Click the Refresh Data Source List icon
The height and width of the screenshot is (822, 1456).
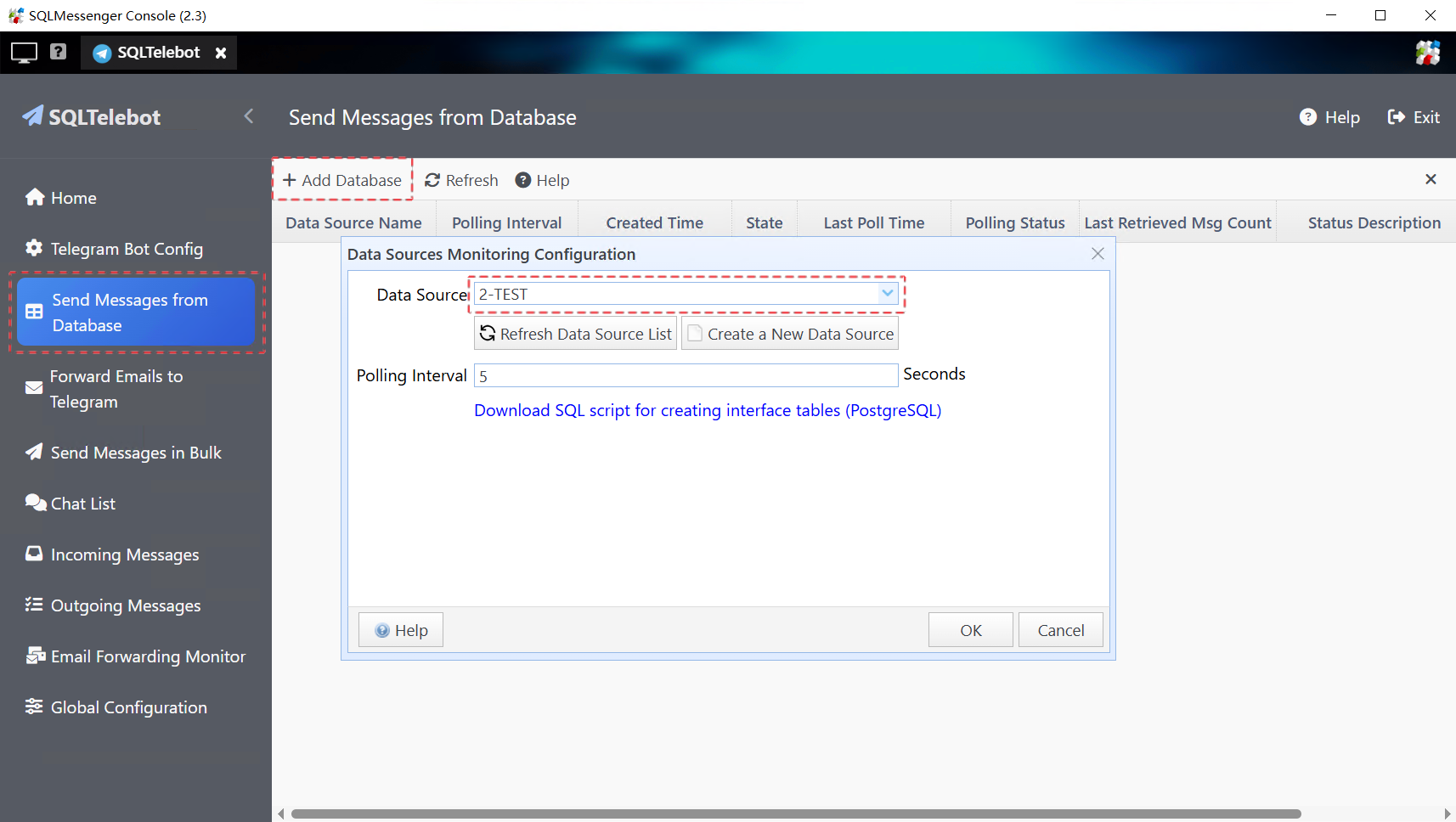click(488, 333)
